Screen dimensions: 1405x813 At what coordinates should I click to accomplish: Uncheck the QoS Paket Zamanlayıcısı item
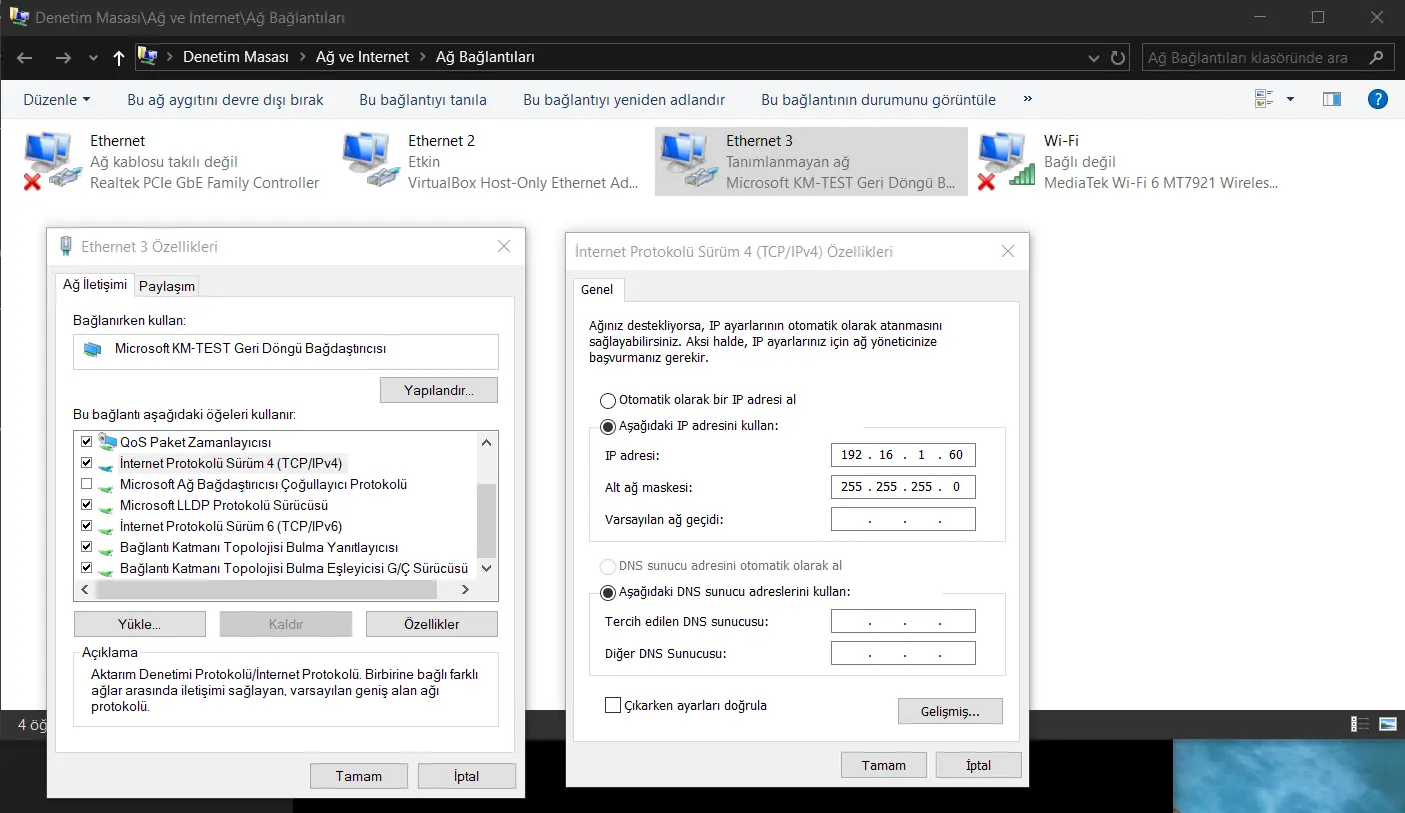coord(86,441)
